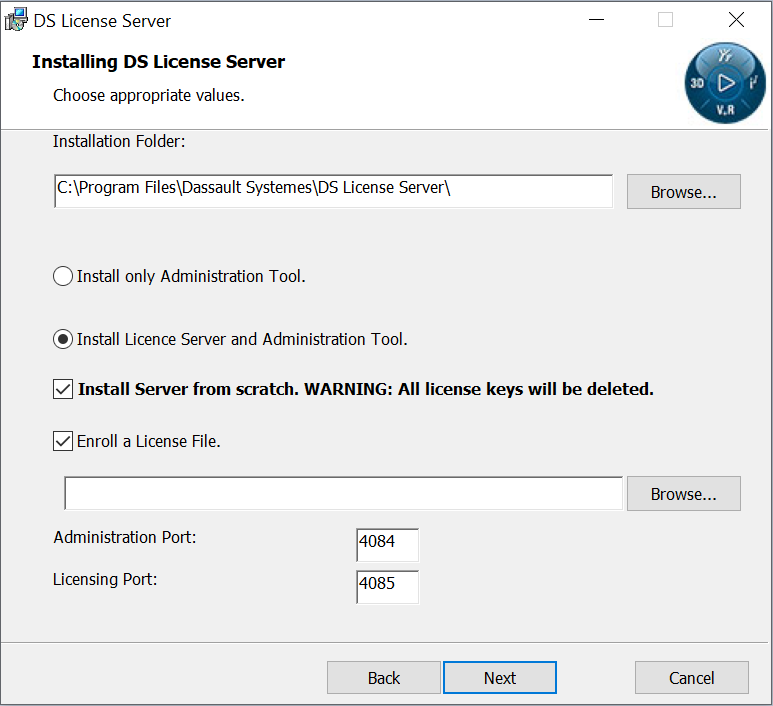This screenshot has width=773, height=706.
Task: Click the Administration Port field 4084
Action: click(x=387, y=545)
